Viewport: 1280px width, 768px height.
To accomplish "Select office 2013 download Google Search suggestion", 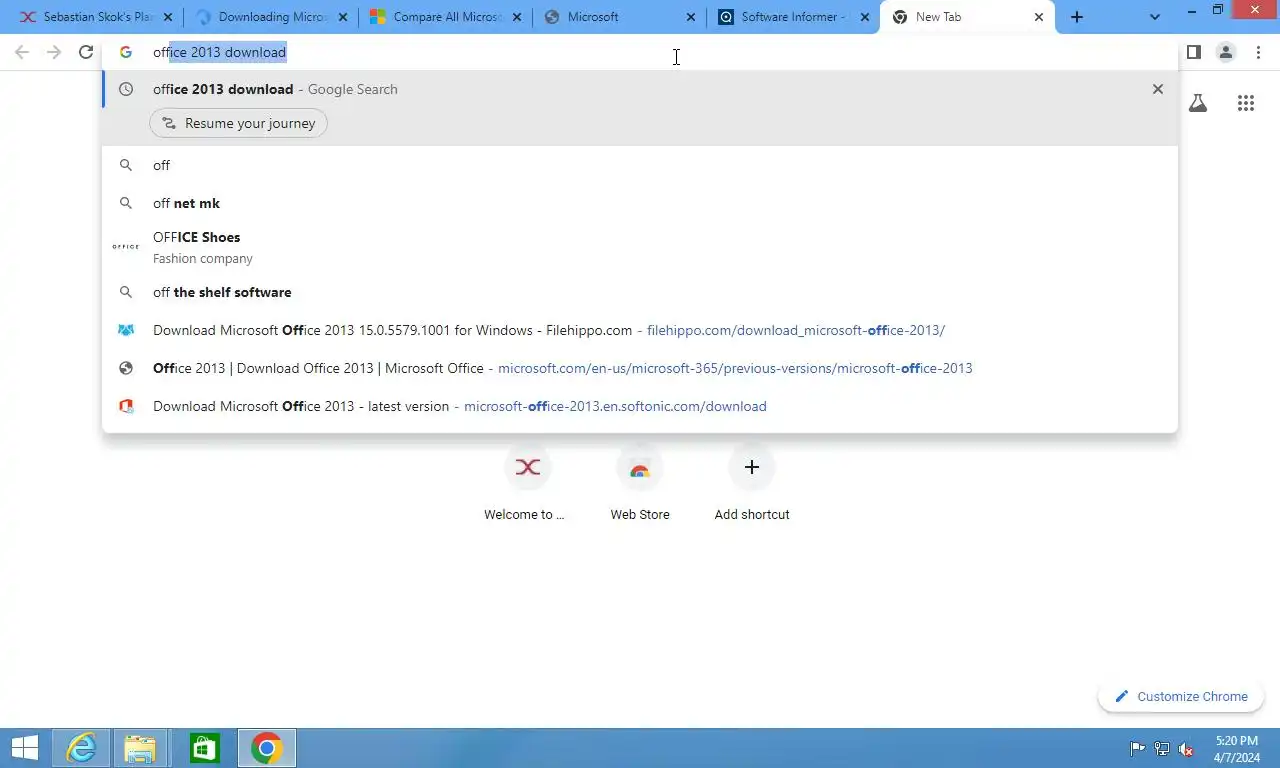I will [x=640, y=89].
